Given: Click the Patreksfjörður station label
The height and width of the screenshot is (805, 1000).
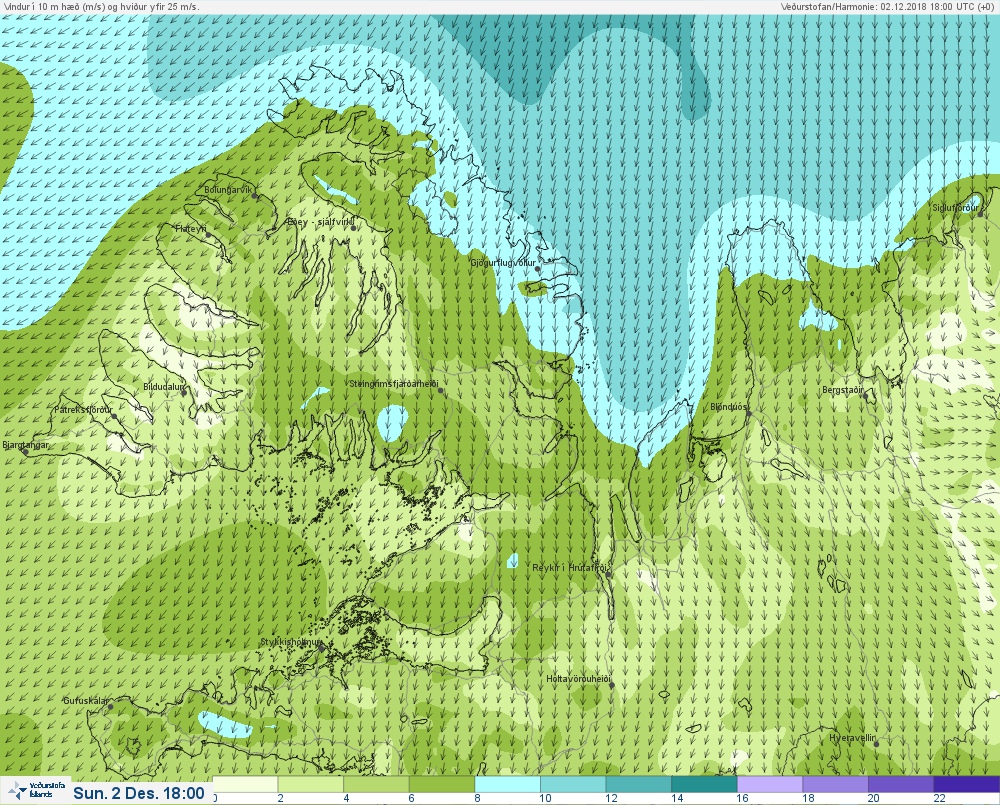Looking at the screenshot, I should click(x=83, y=410).
